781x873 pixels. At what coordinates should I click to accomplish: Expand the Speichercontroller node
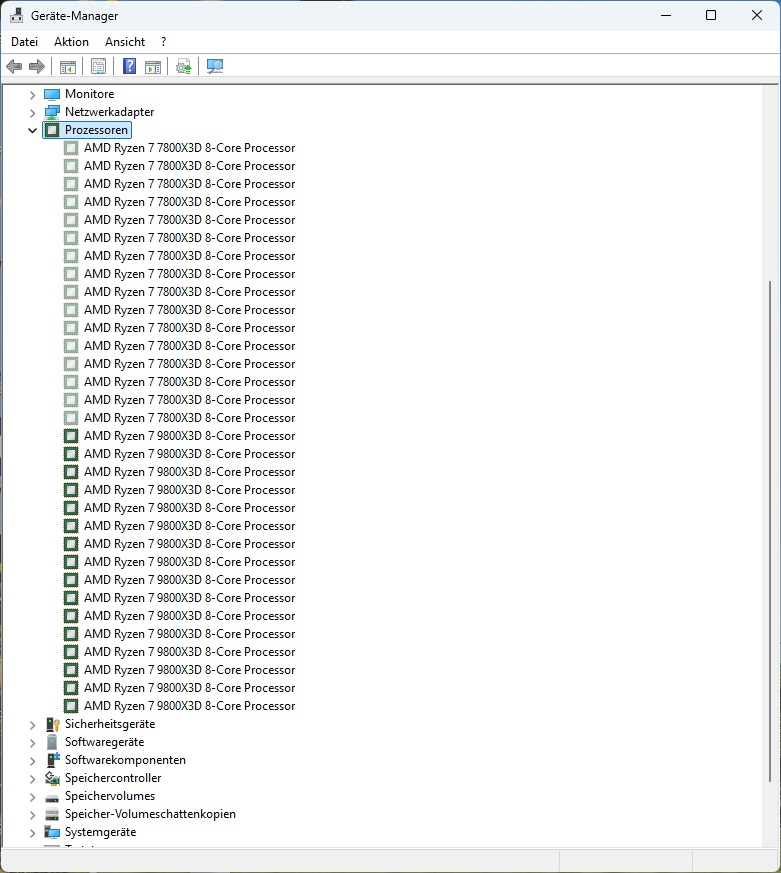[x=32, y=778]
